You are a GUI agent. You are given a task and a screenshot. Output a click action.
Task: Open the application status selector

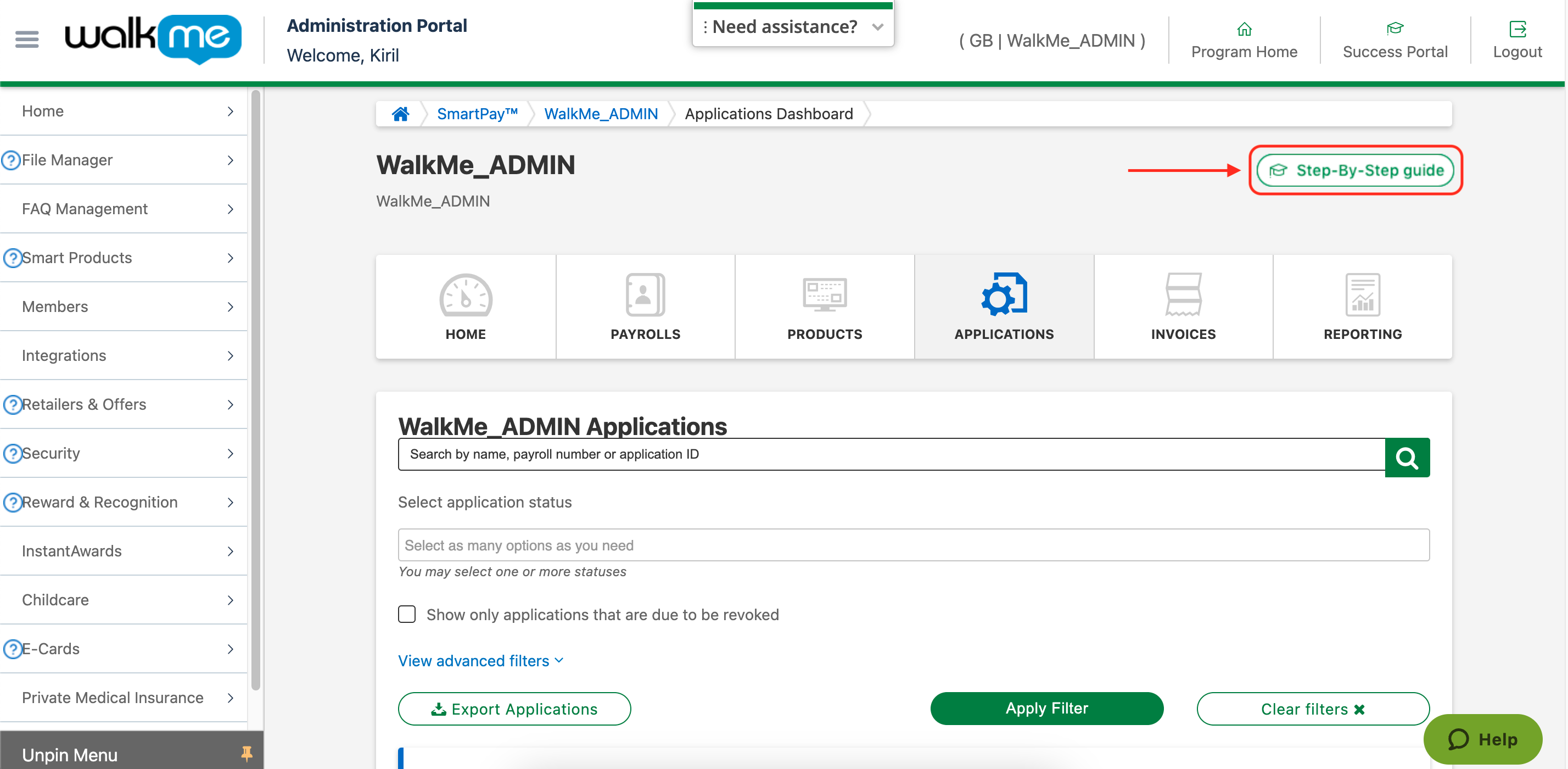[x=913, y=545]
